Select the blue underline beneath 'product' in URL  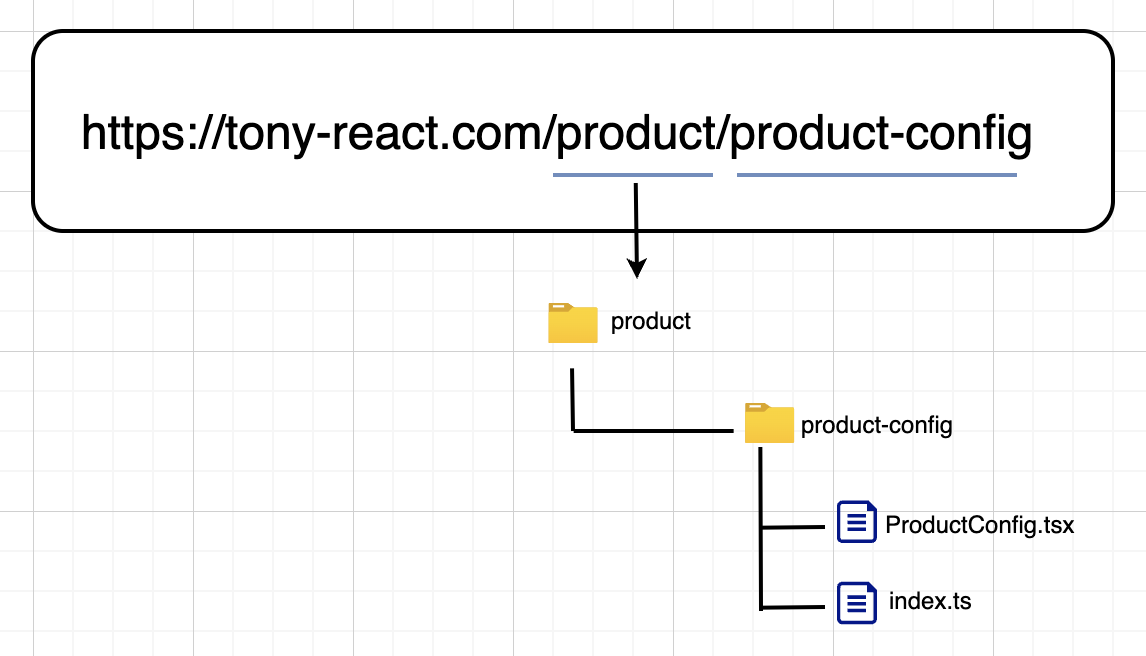click(x=632, y=175)
